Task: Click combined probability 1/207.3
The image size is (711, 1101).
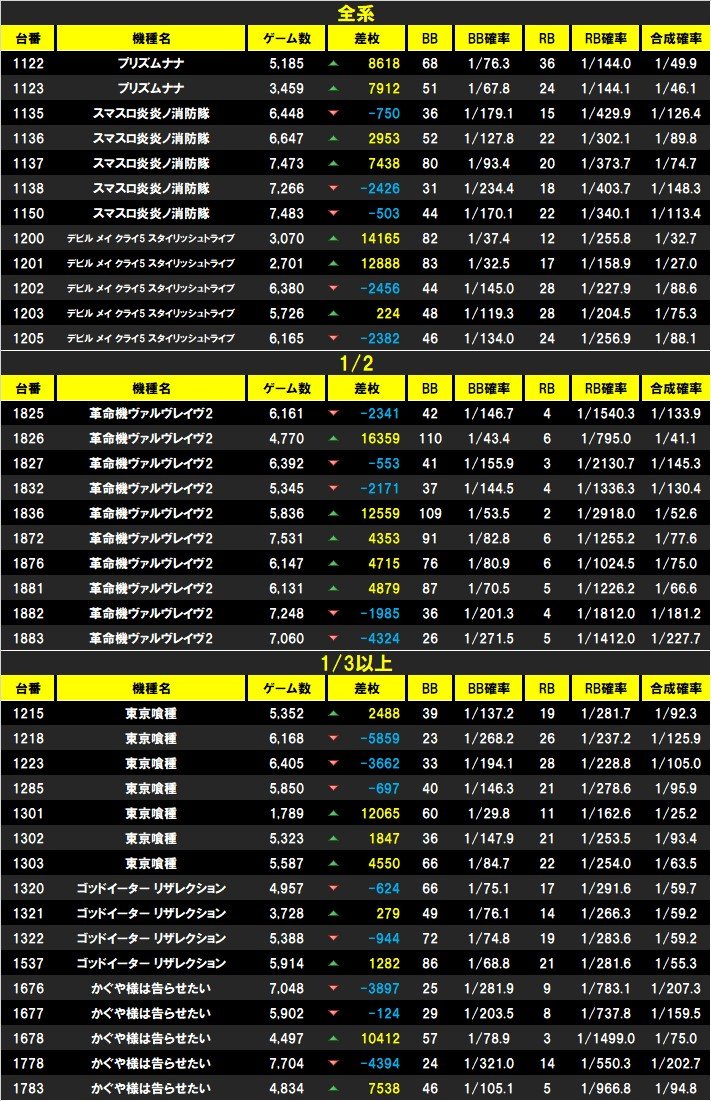Action: [676, 989]
